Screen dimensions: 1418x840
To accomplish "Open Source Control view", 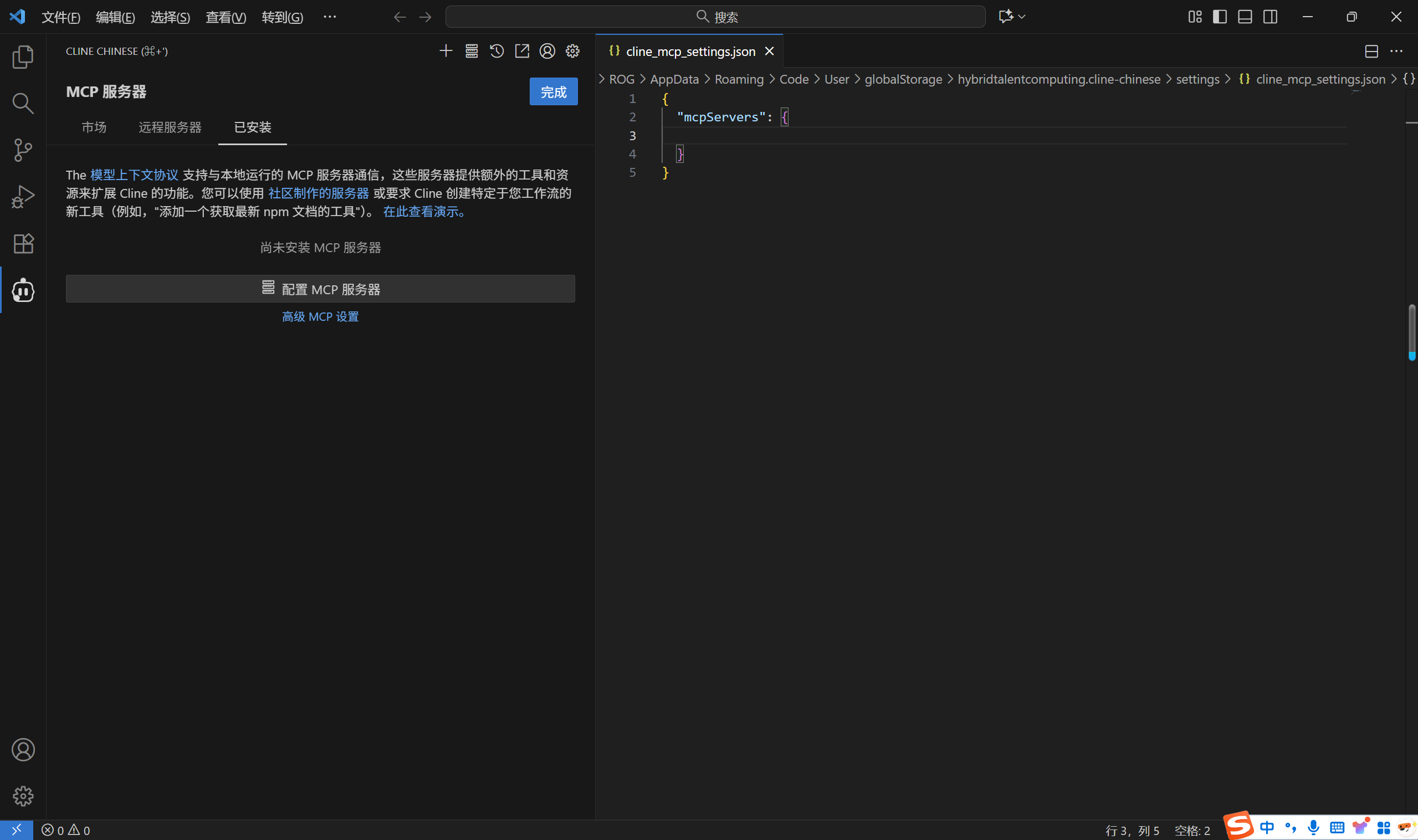I will [x=23, y=150].
